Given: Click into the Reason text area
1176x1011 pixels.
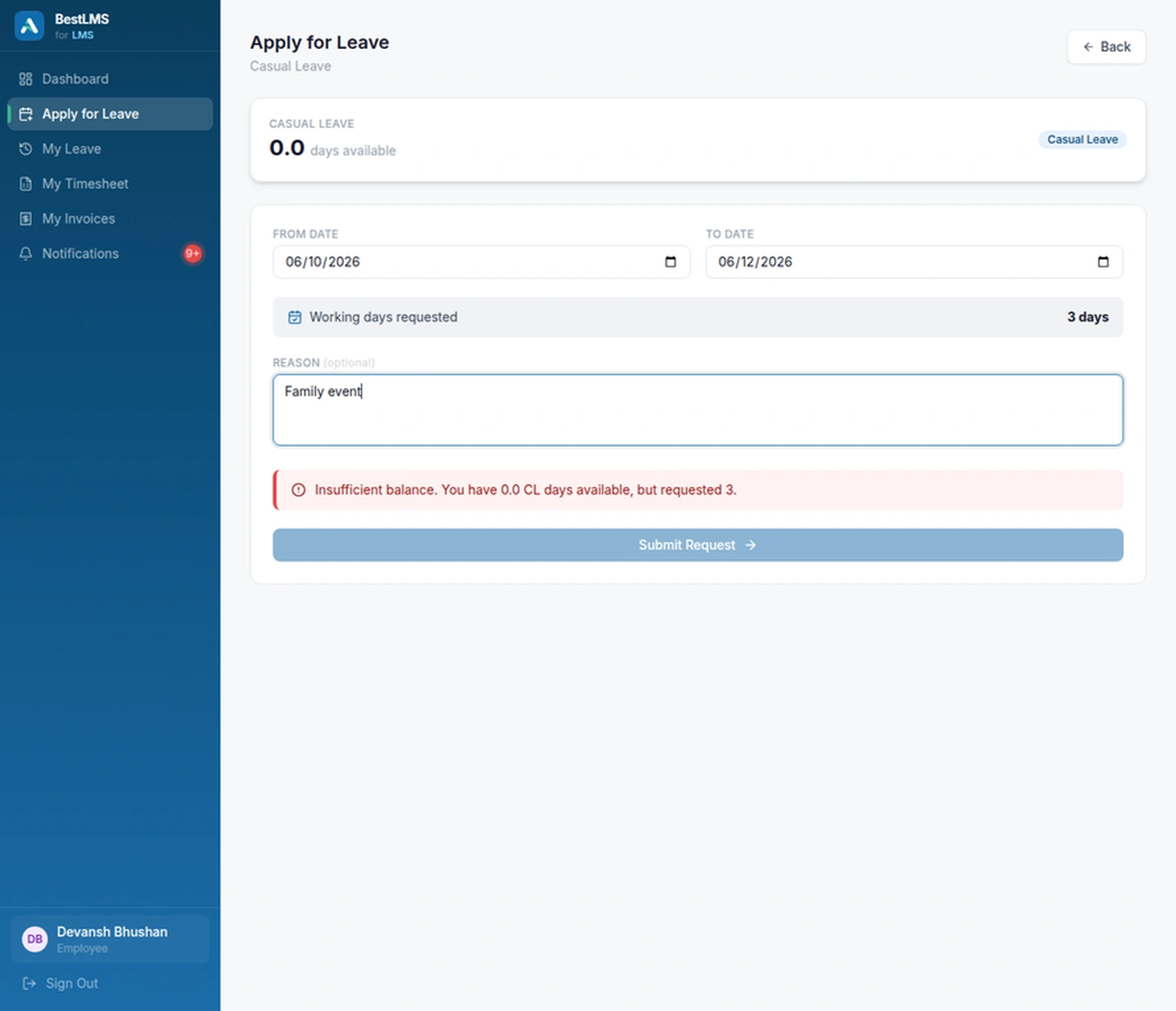Looking at the screenshot, I should point(697,410).
